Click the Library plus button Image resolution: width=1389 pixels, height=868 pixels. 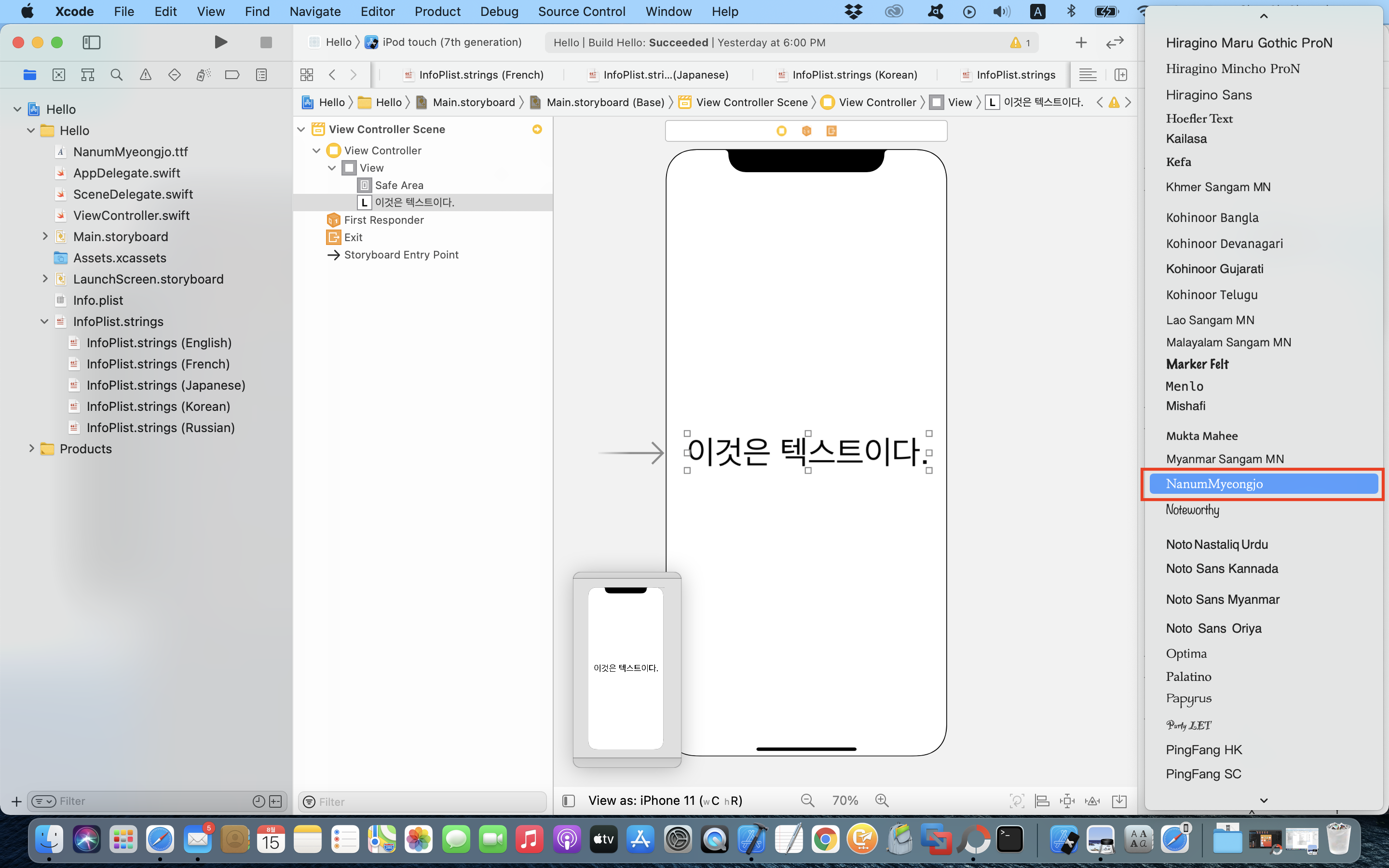tap(1081, 42)
